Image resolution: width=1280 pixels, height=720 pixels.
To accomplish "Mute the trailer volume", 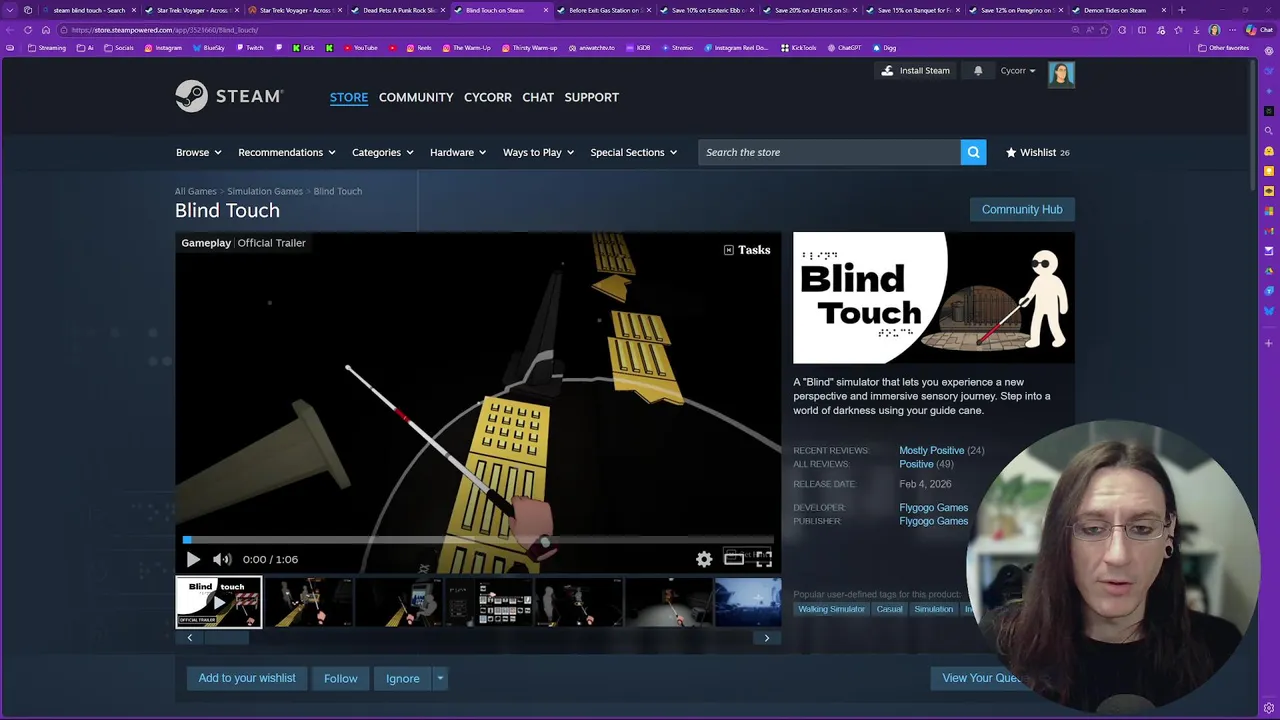I will (x=222, y=560).
